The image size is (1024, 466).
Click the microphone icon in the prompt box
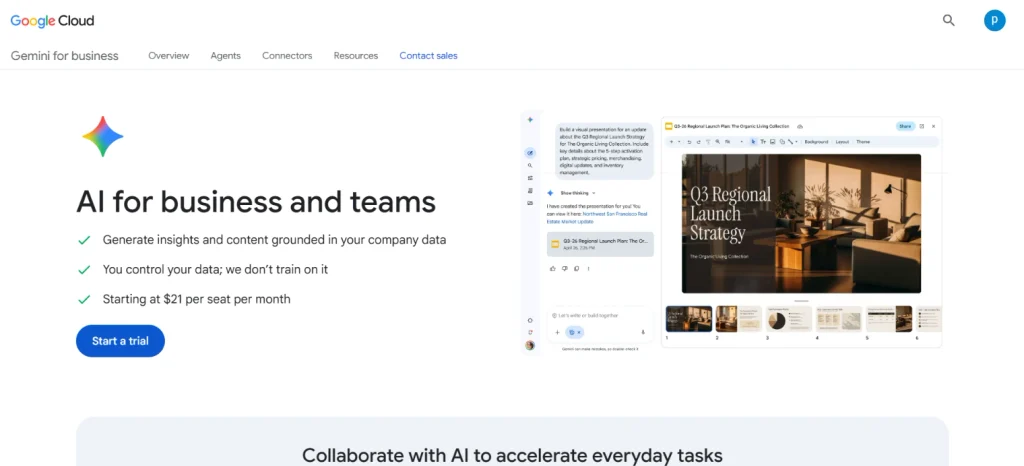(643, 332)
